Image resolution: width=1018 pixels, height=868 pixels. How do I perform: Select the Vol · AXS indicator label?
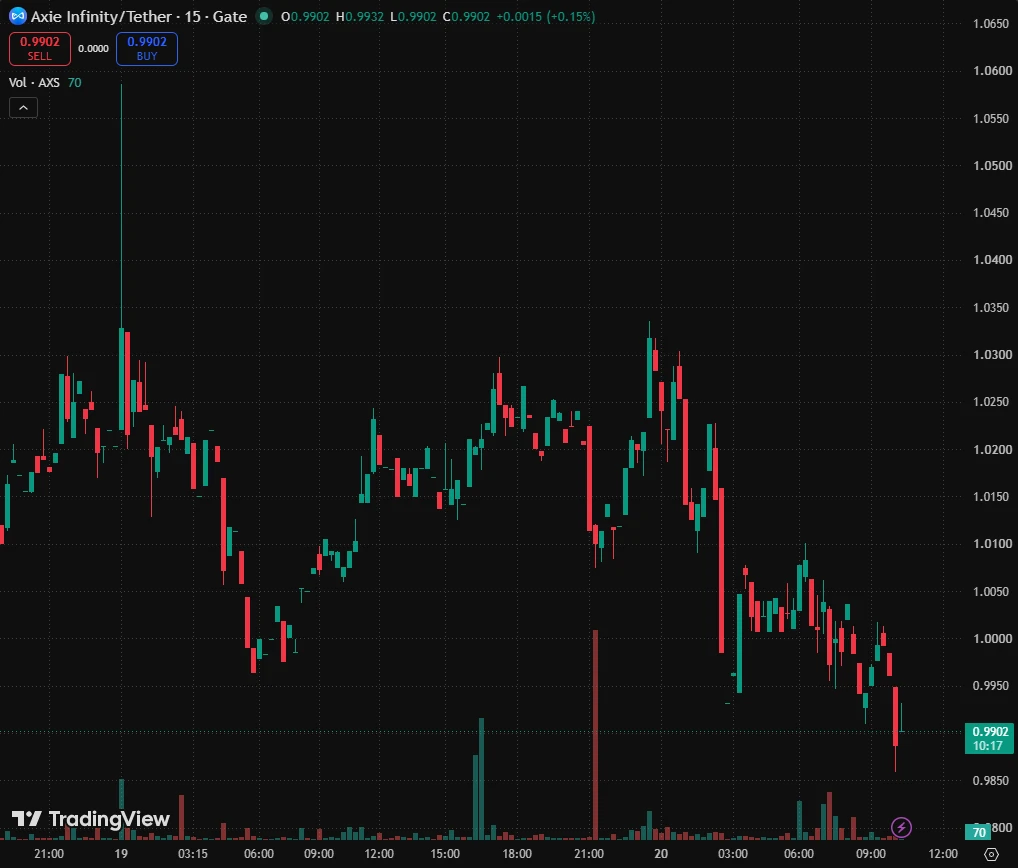coord(34,82)
